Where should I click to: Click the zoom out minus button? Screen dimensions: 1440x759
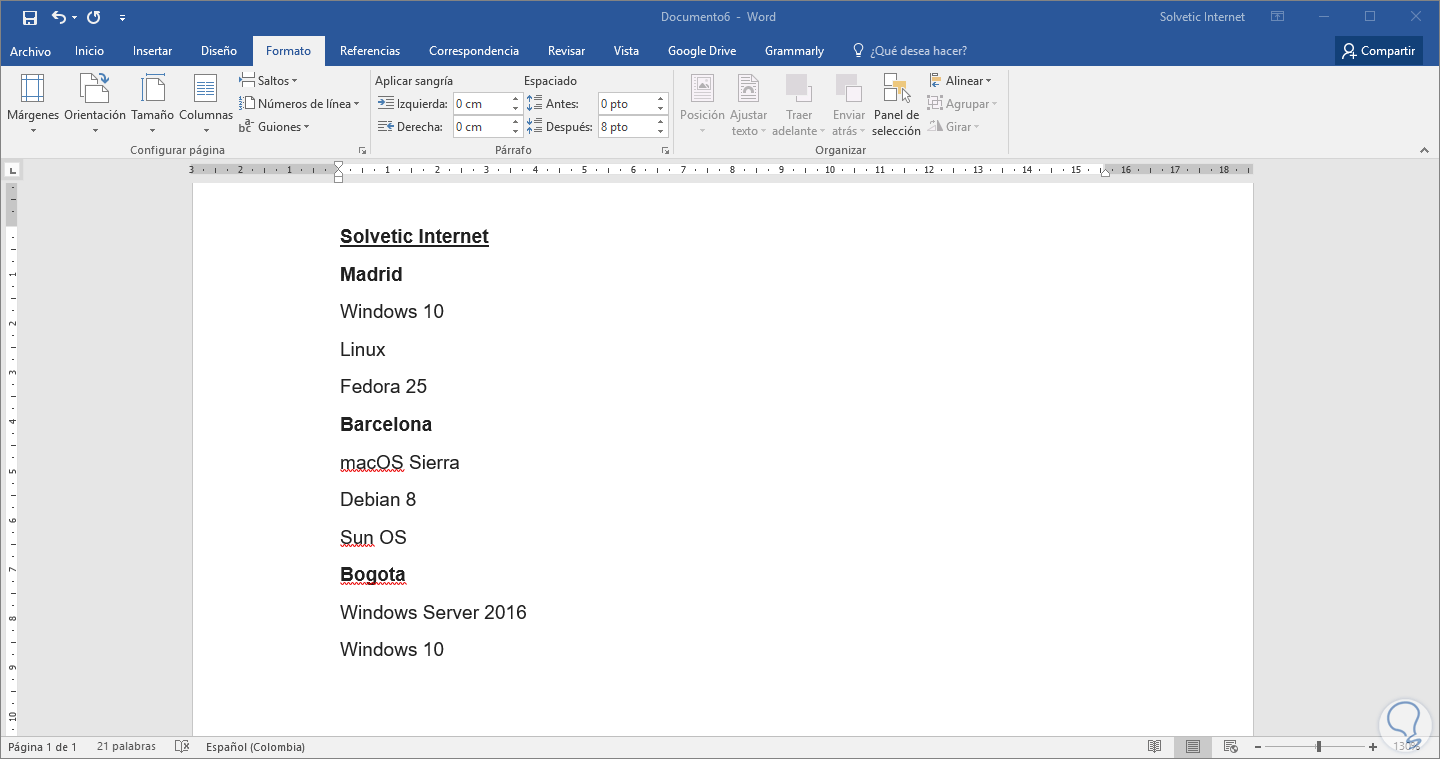1258,747
